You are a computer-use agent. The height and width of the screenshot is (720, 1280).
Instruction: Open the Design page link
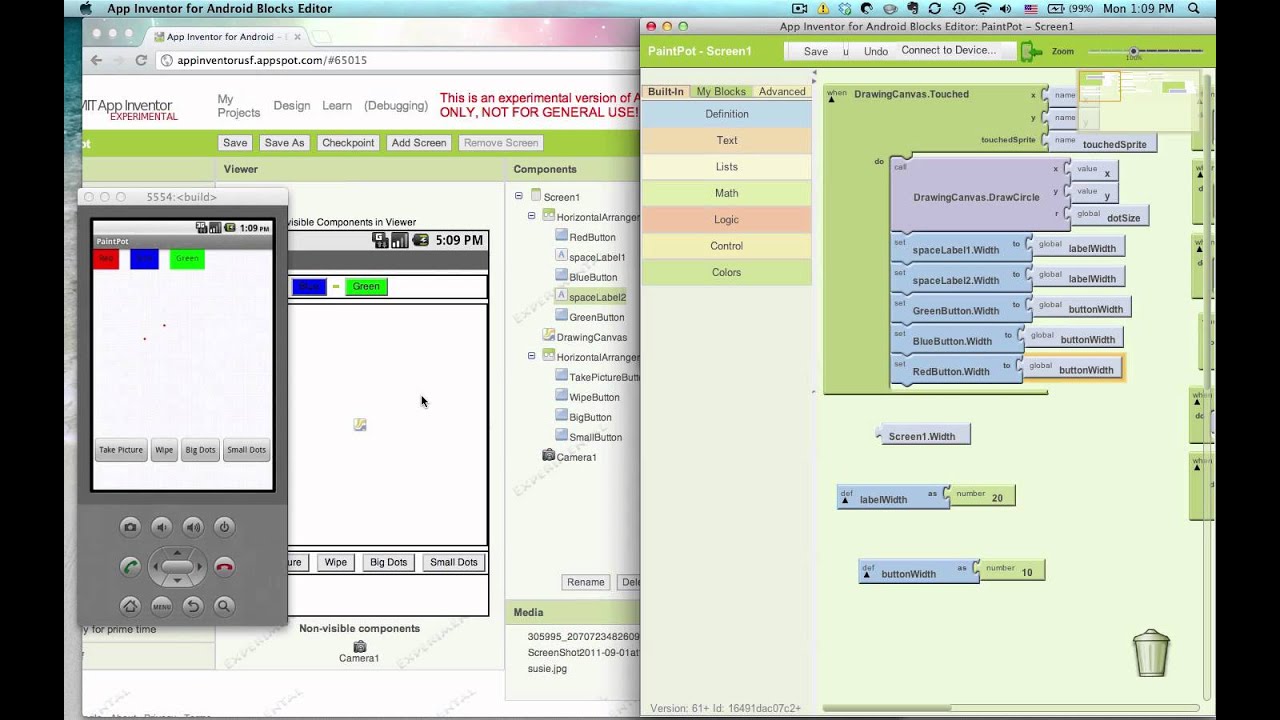pyautogui.click(x=292, y=105)
